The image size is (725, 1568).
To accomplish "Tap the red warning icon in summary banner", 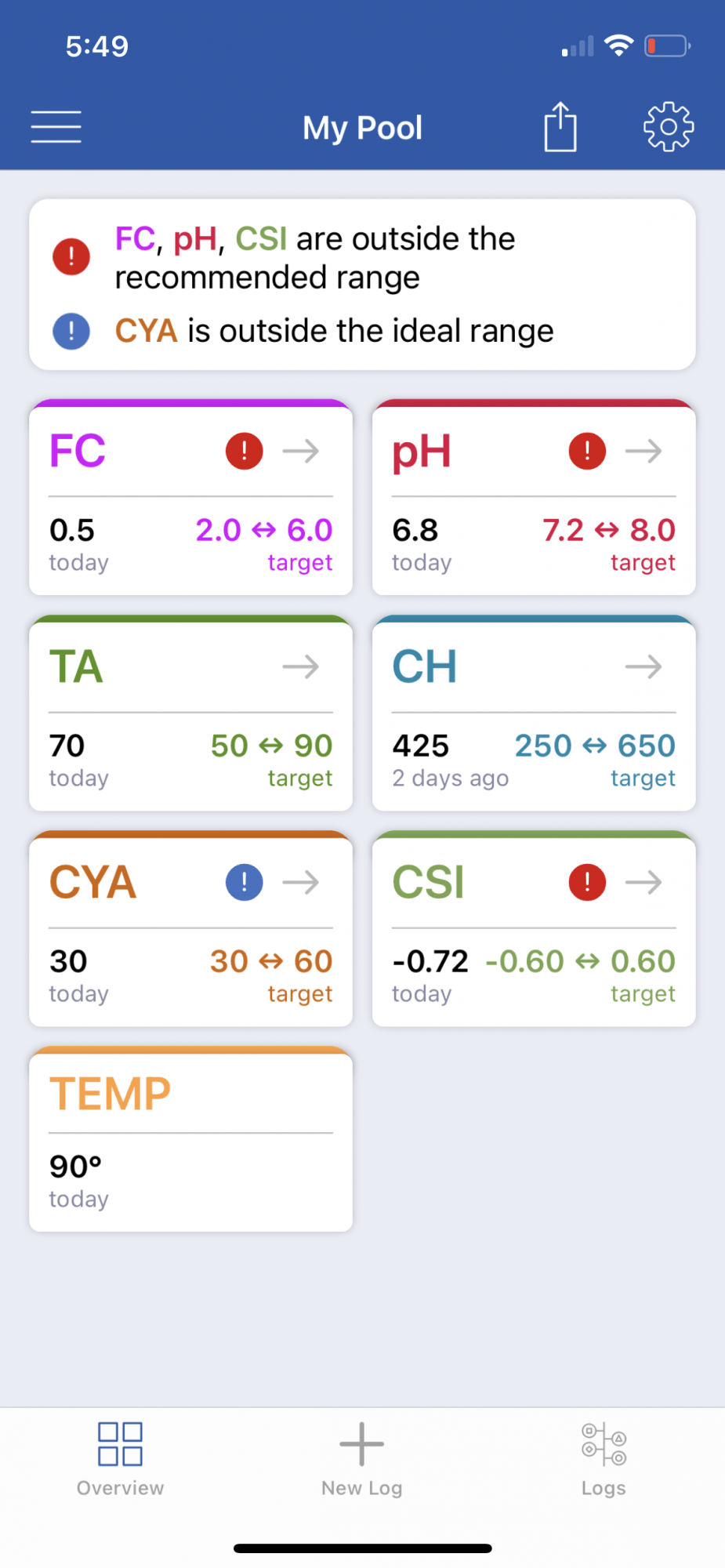I will pyautogui.click(x=71, y=256).
